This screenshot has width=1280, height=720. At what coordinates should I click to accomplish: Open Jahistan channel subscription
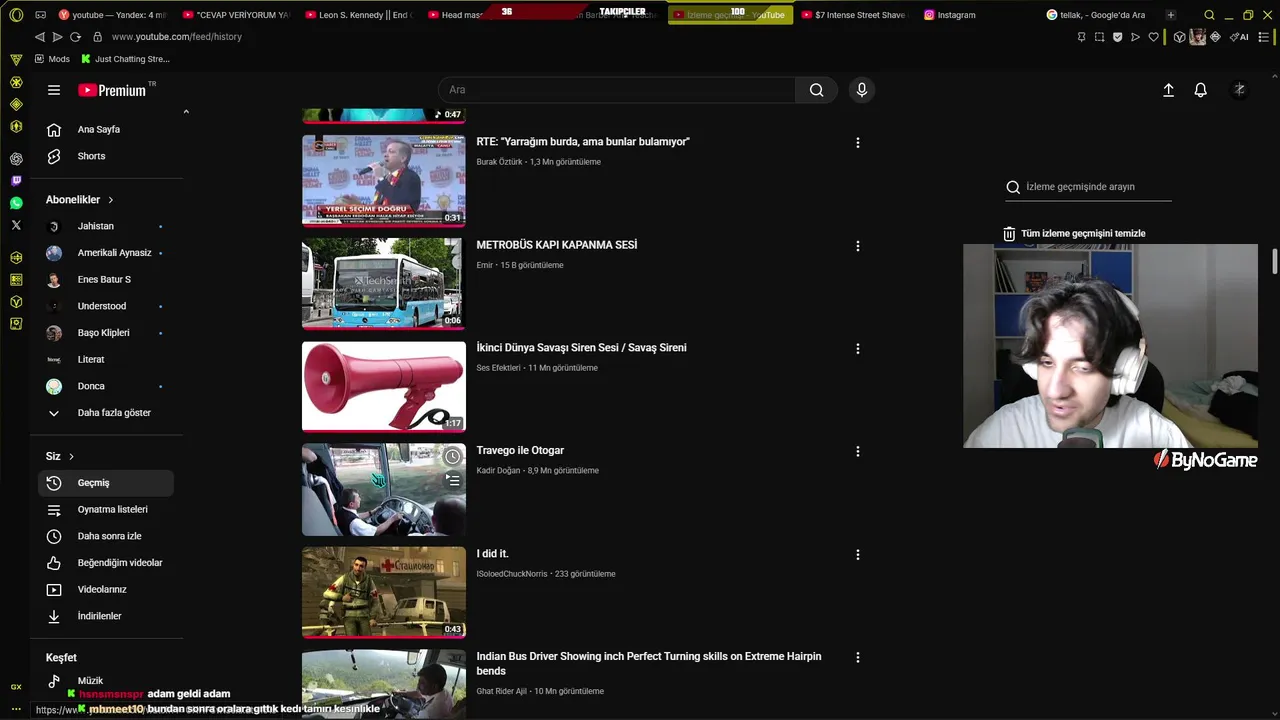pyautogui.click(x=105, y=226)
